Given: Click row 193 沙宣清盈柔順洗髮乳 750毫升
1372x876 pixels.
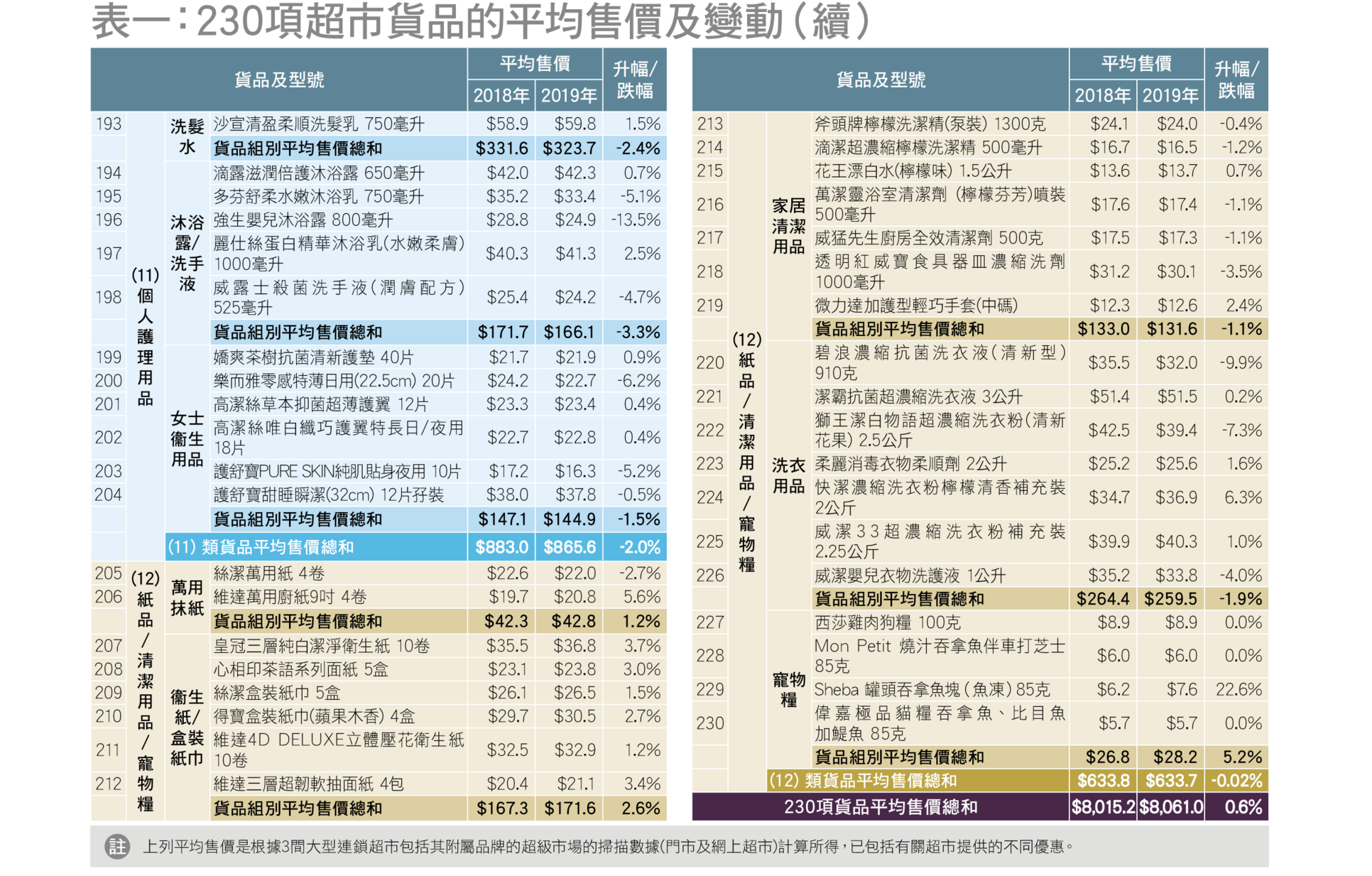Looking at the screenshot, I should [320, 124].
